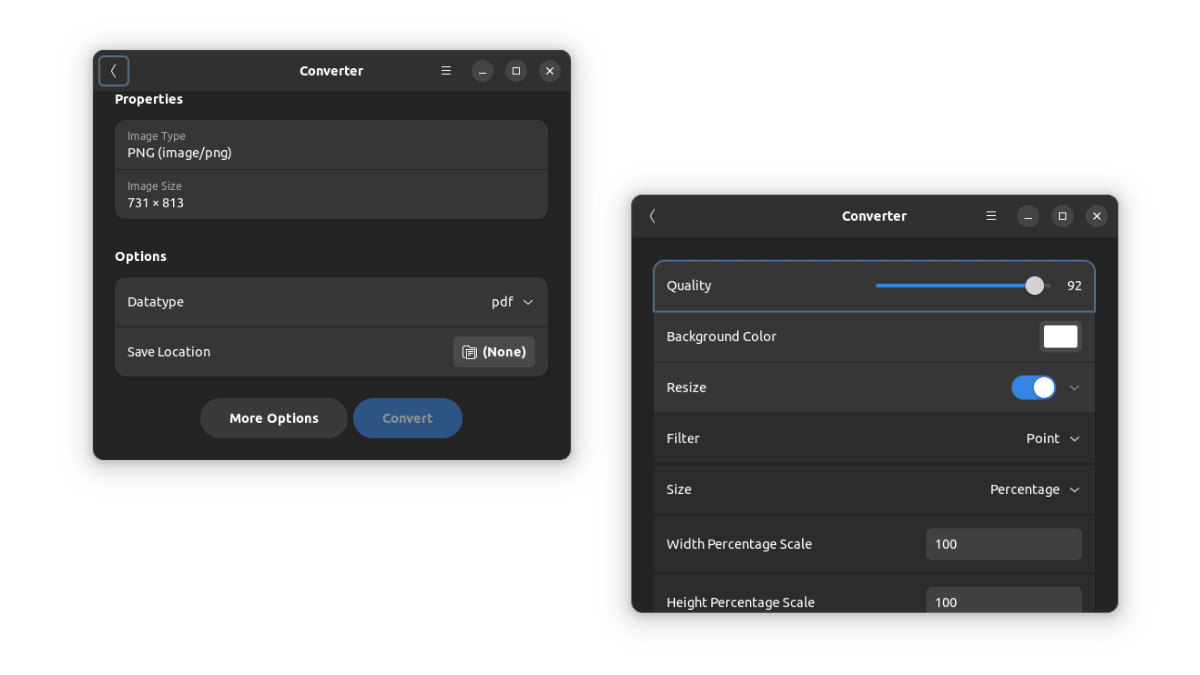This screenshot has height=675, width=1200.
Task: Maximize the left Converter window
Action: click(x=515, y=71)
